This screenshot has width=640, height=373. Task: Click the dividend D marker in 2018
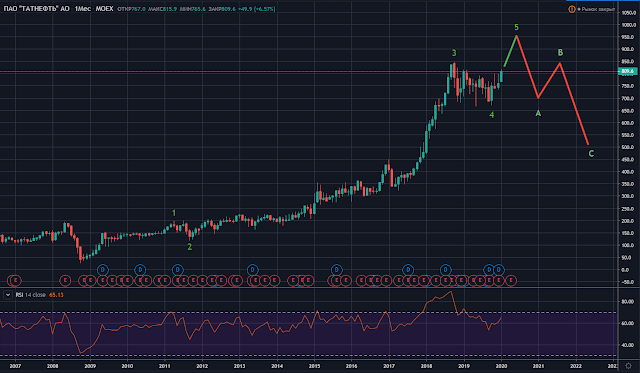445,270
